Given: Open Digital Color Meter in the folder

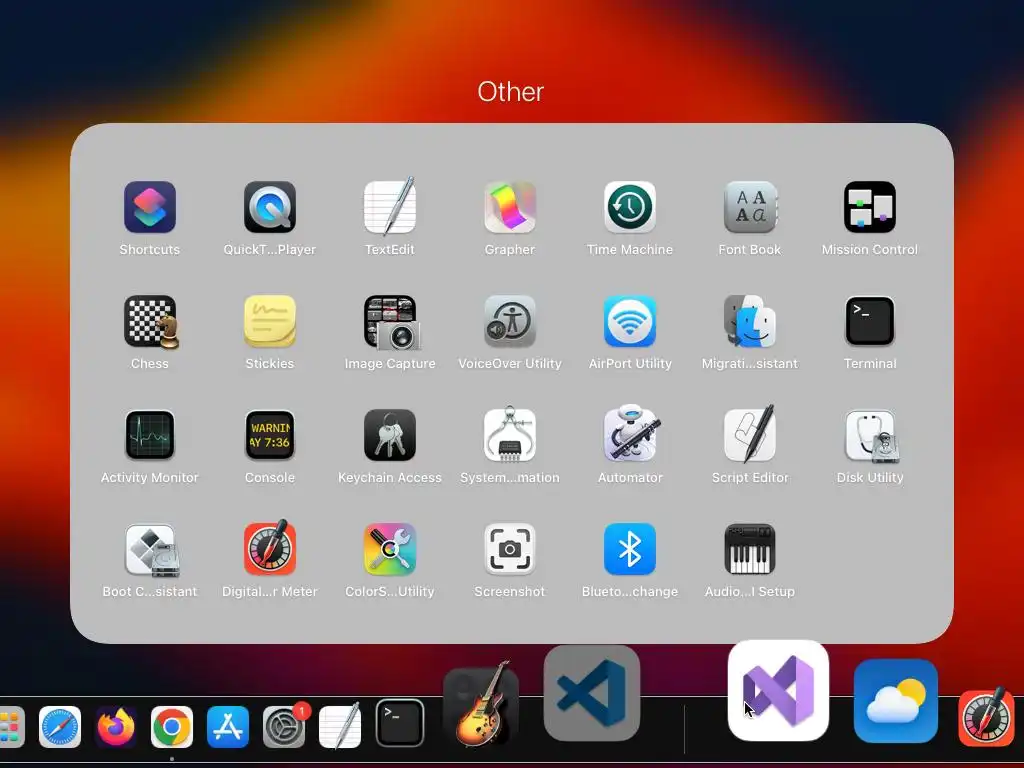Looking at the screenshot, I should (x=270, y=548).
